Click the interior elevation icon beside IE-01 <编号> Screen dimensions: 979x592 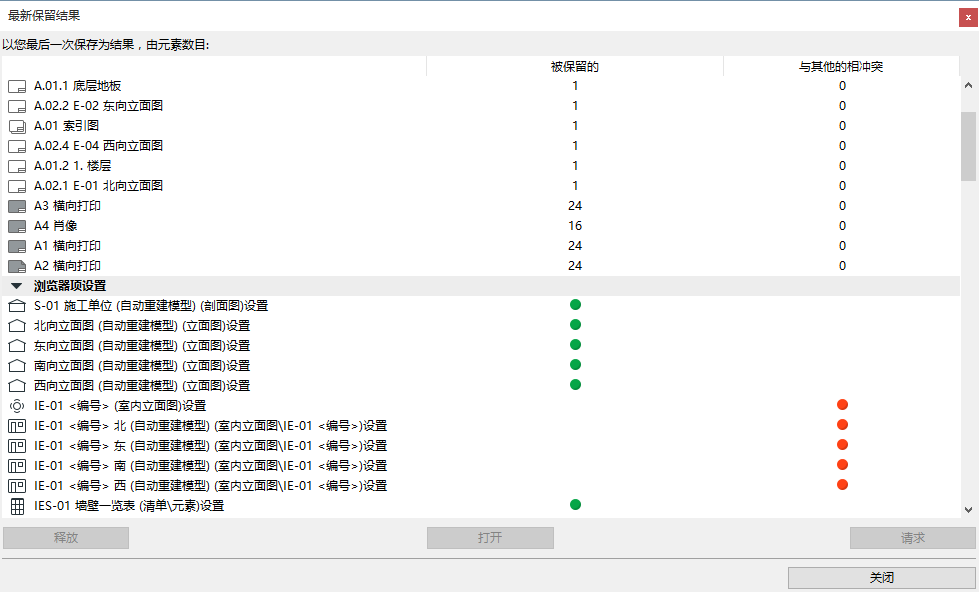pos(16,404)
